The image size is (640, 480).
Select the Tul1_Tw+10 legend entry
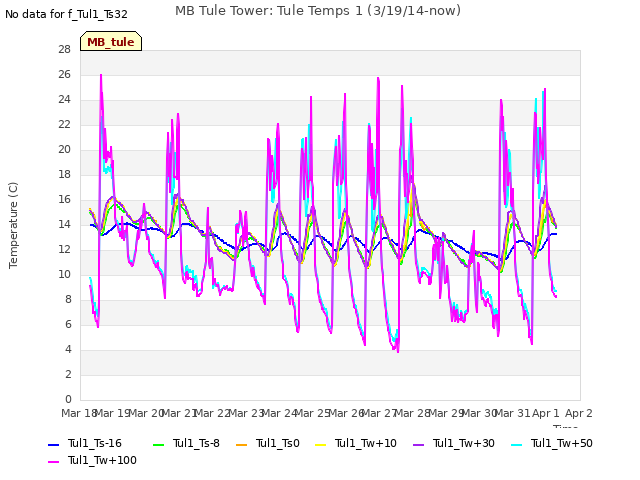(356, 444)
